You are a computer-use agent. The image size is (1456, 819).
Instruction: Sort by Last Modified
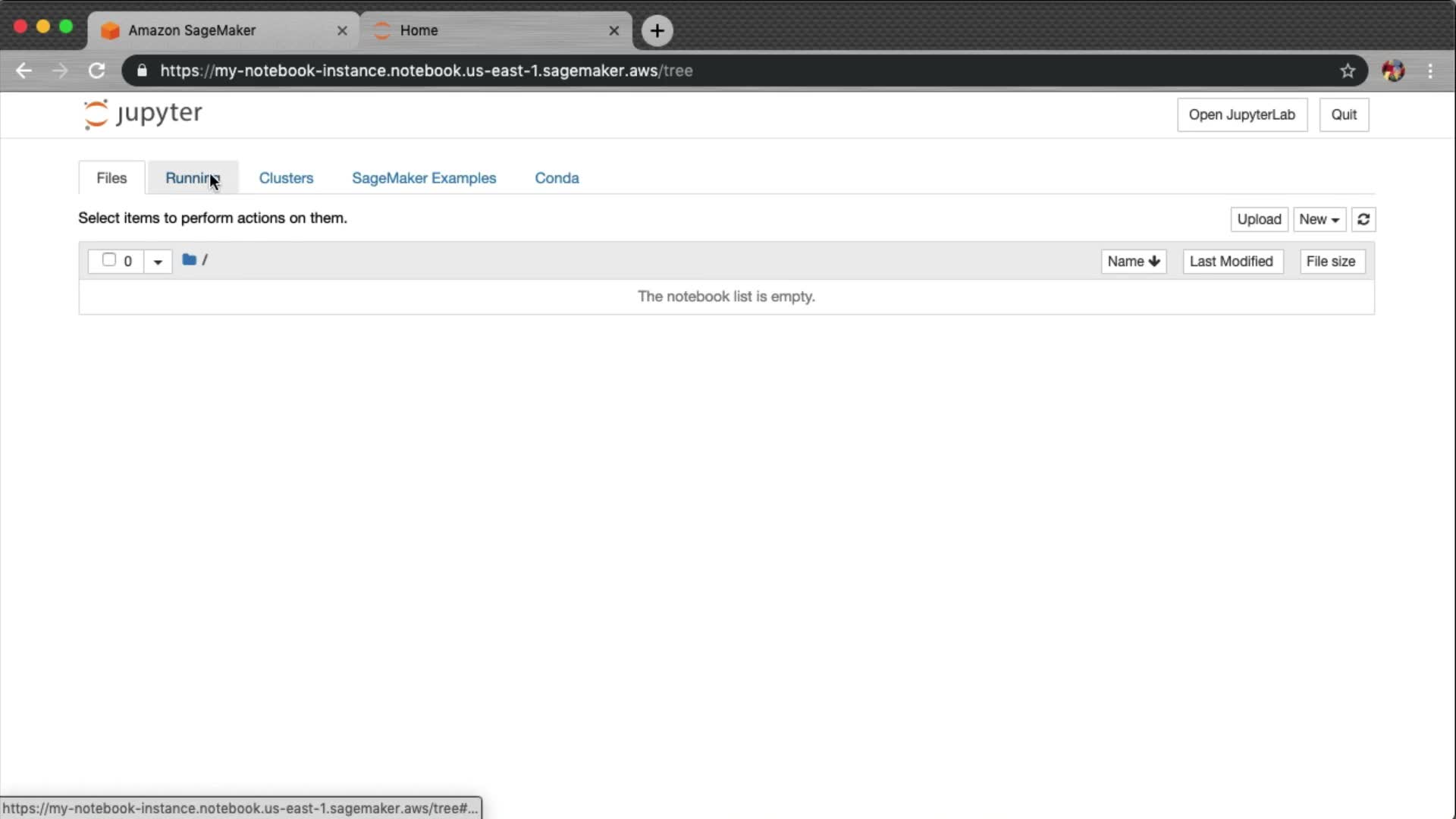click(x=1232, y=261)
